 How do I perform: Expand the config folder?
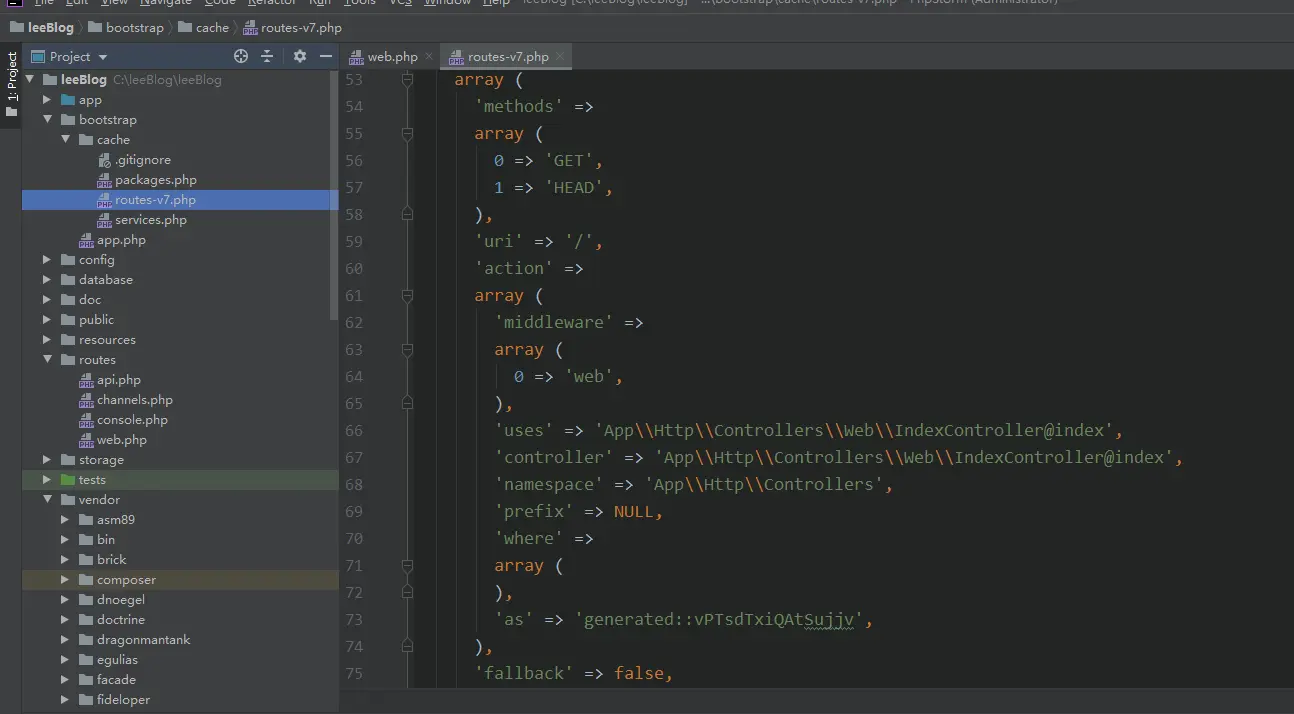pos(47,260)
